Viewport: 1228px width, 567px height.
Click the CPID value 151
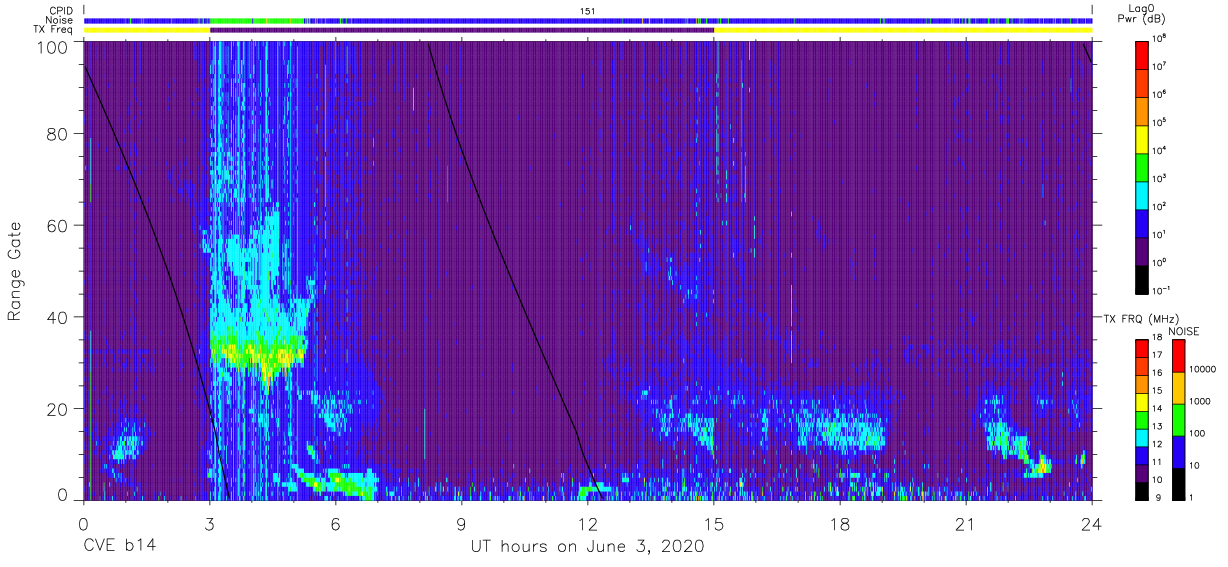coord(588,10)
